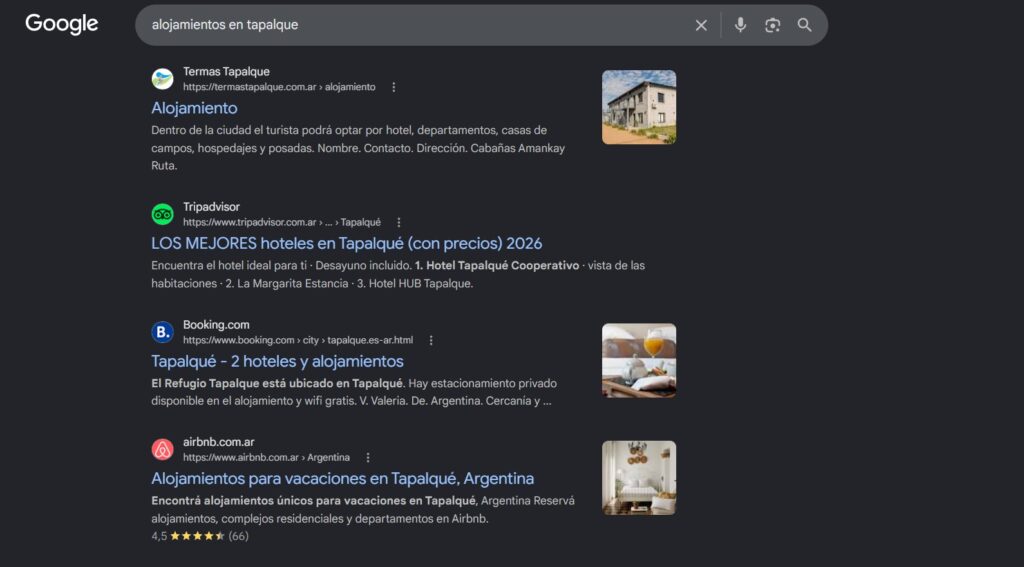Open the building thumbnail for Termas Tapalque
Image resolution: width=1024 pixels, height=567 pixels.
(x=639, y=107)
